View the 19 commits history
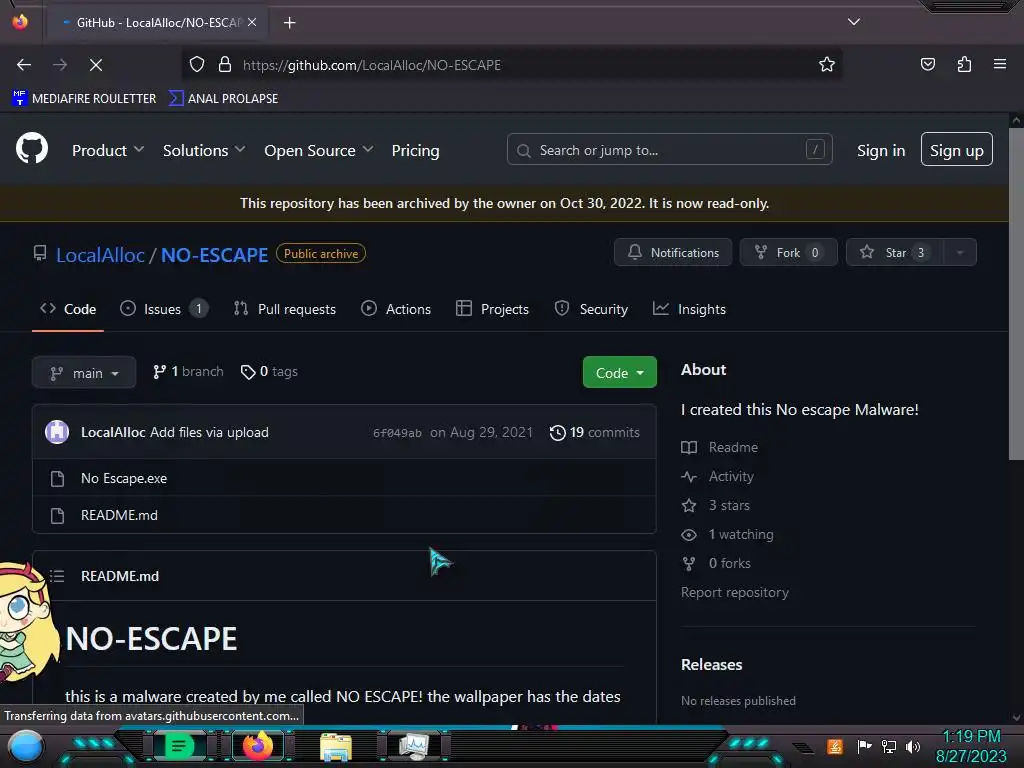 595,432
